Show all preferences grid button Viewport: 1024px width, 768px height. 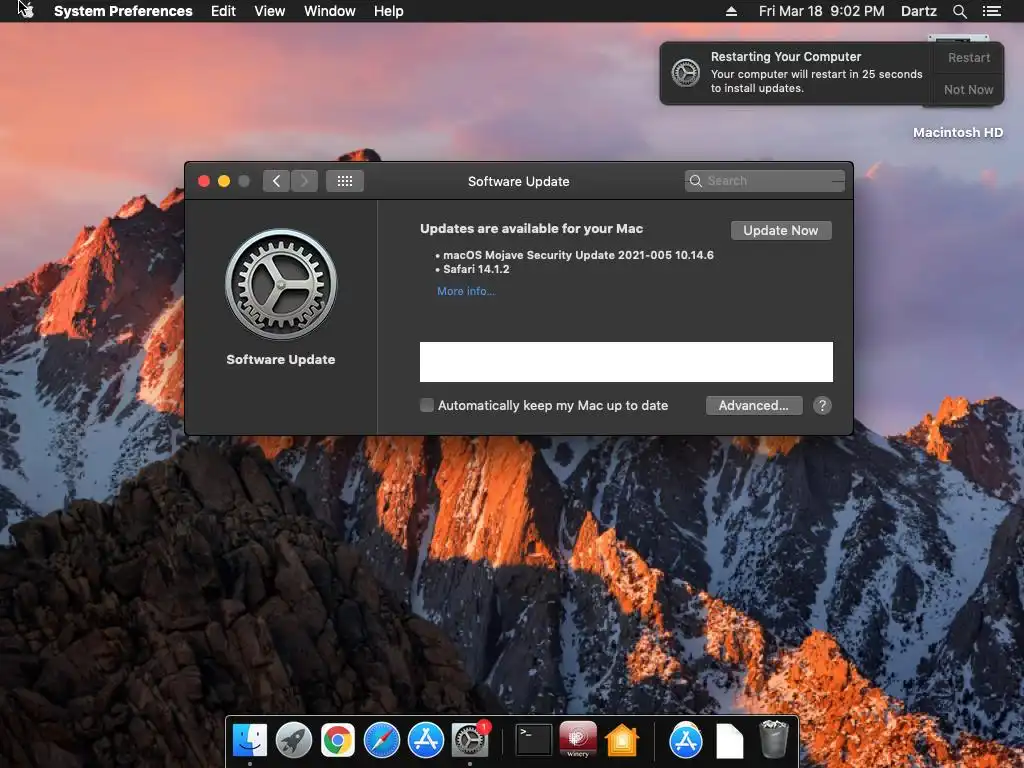click(x=345, y=181)
